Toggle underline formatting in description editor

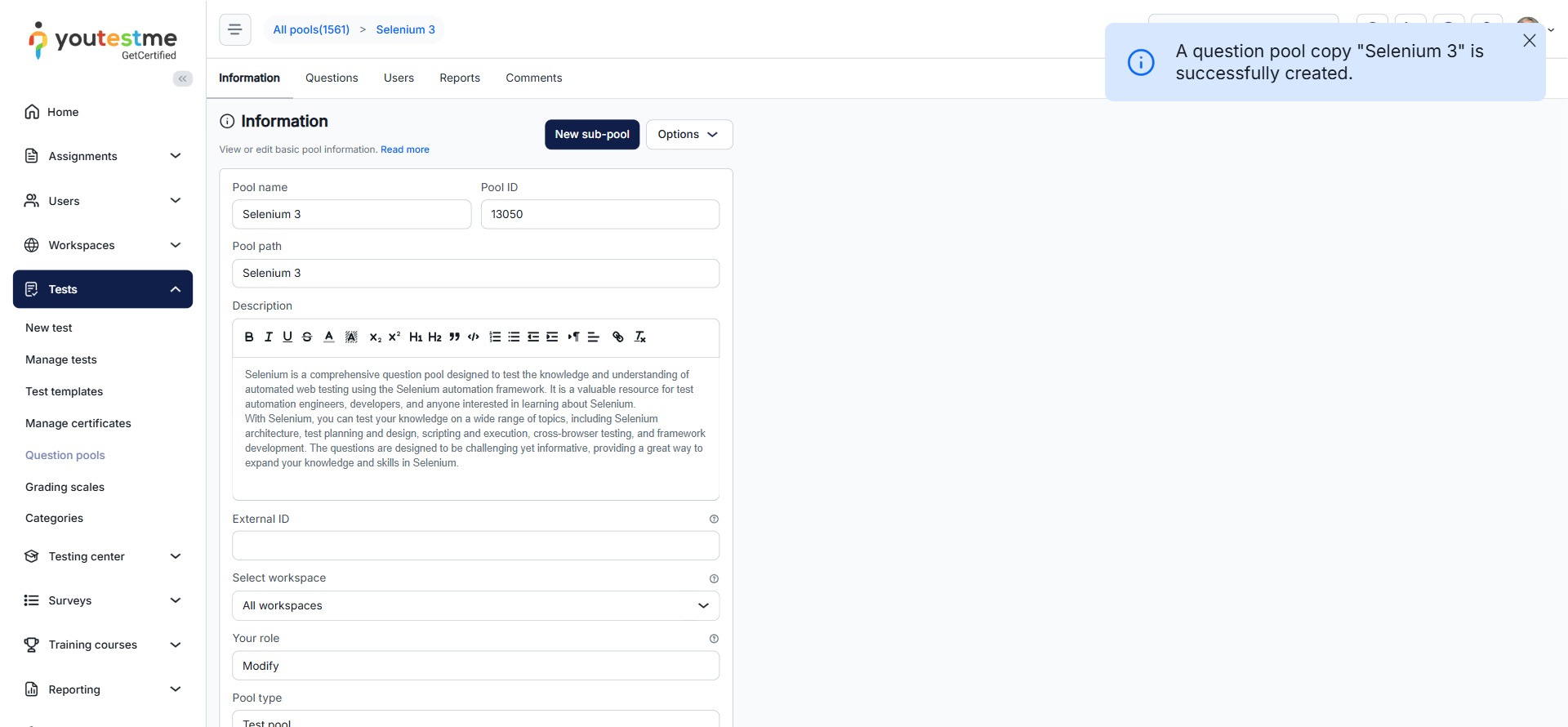[x=287, y=337]
